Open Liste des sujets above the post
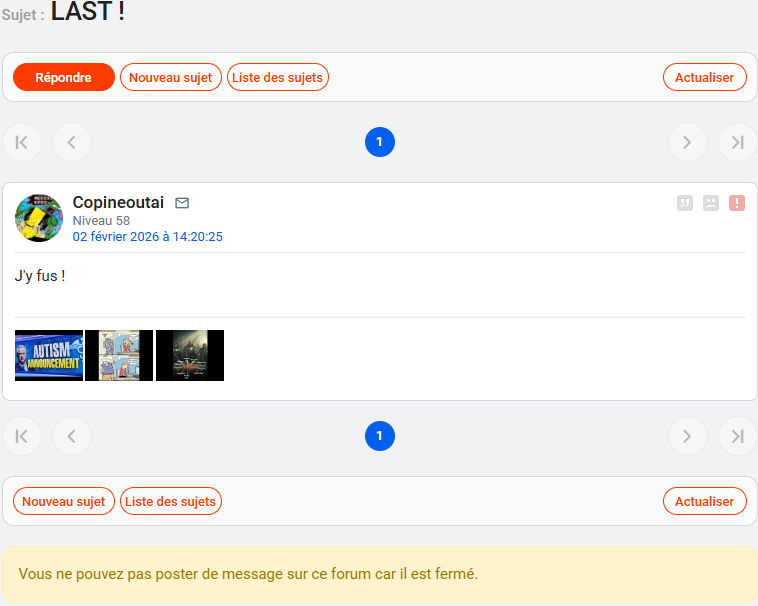This screenshot has width=758, height=606. coord(278,77)
